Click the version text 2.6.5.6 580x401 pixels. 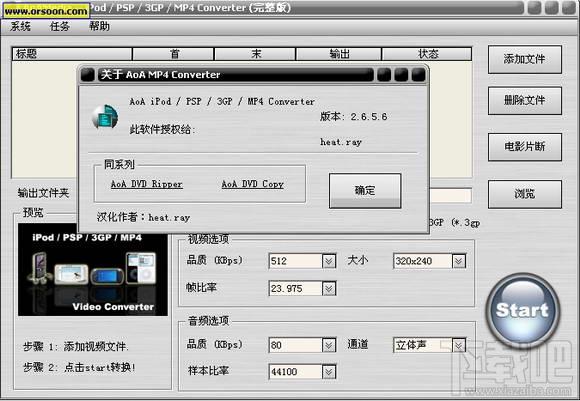pos(353,117)
